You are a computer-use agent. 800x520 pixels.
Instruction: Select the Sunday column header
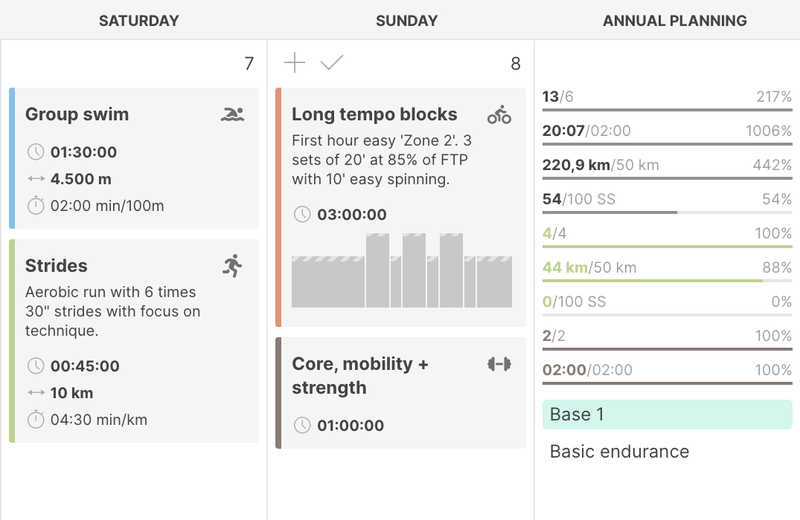pos(406,20)
